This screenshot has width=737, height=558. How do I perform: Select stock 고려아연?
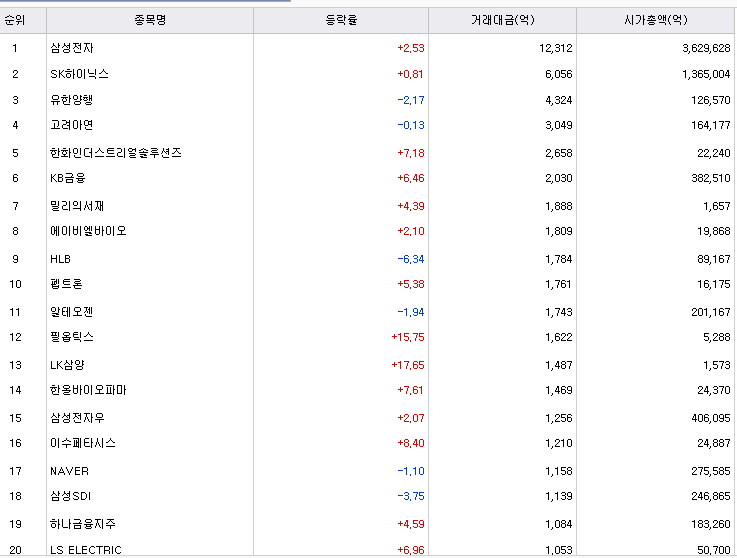[72, 125]
